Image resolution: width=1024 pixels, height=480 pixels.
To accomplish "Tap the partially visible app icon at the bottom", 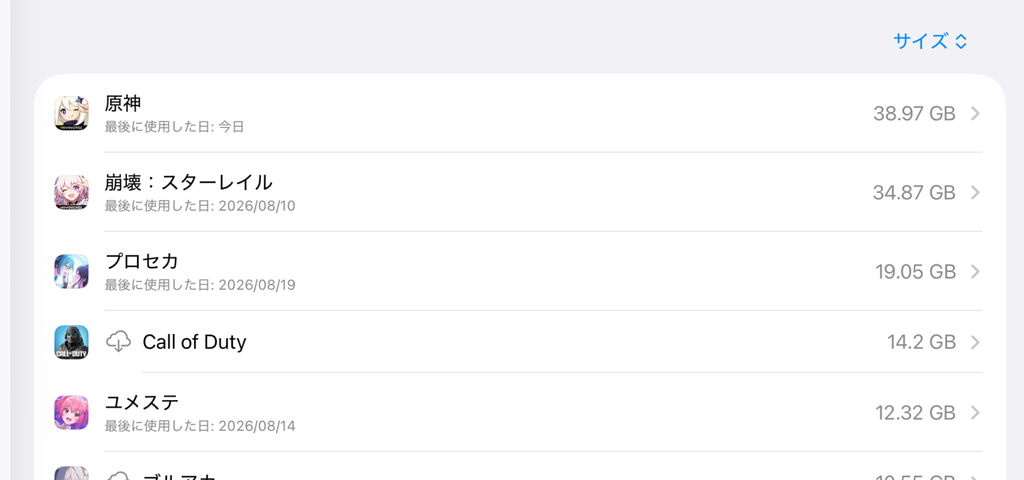I will pos(71,473).
